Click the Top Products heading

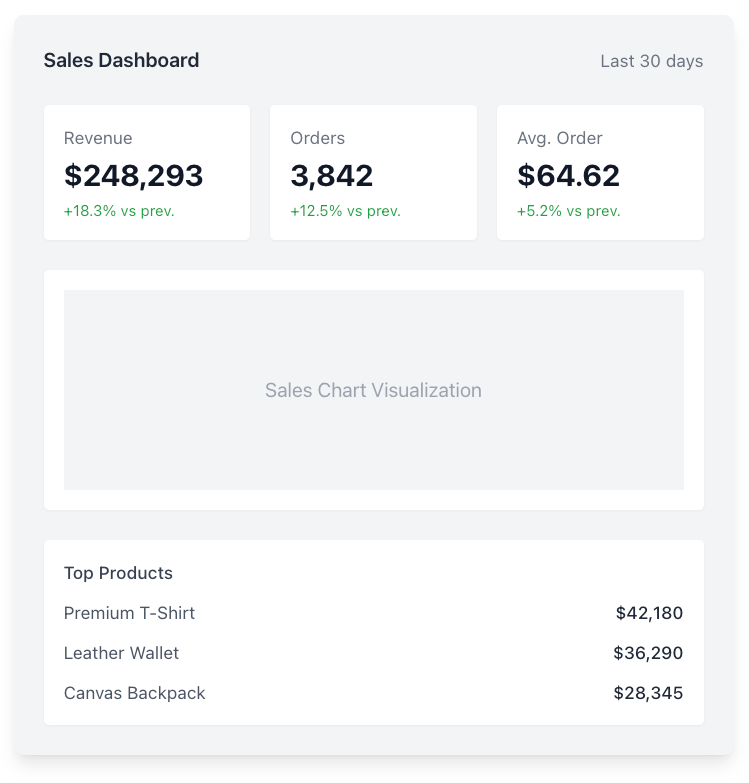point(118,573)
